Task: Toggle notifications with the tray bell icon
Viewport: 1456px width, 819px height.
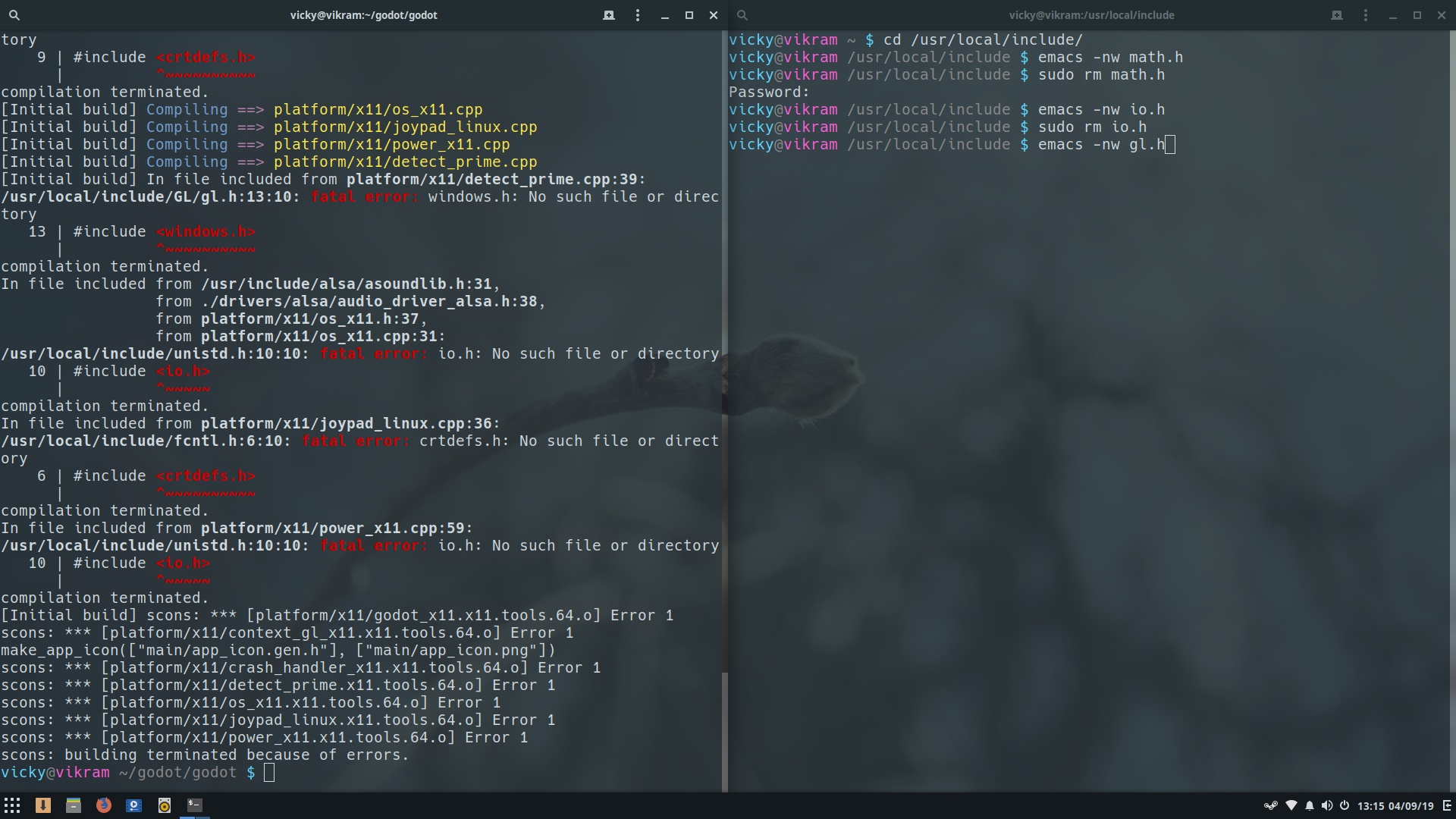Action: tap(1310, 806)
